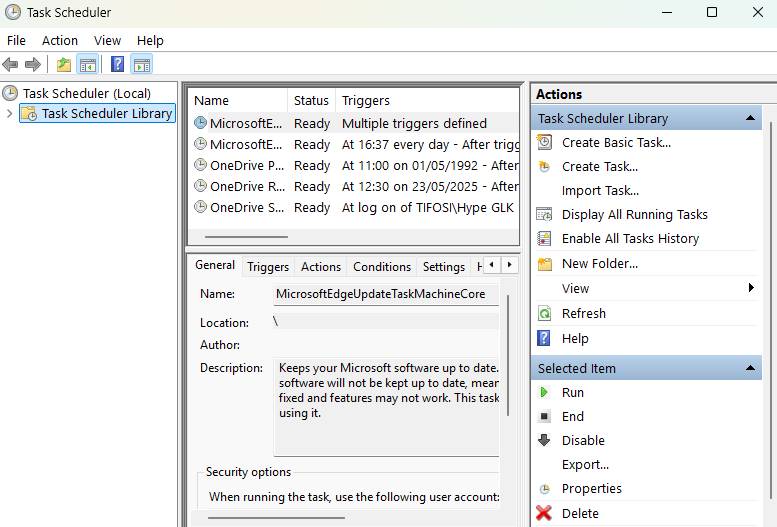
Task: Switch to the Conditions tab
Action: tap(382, 267)
